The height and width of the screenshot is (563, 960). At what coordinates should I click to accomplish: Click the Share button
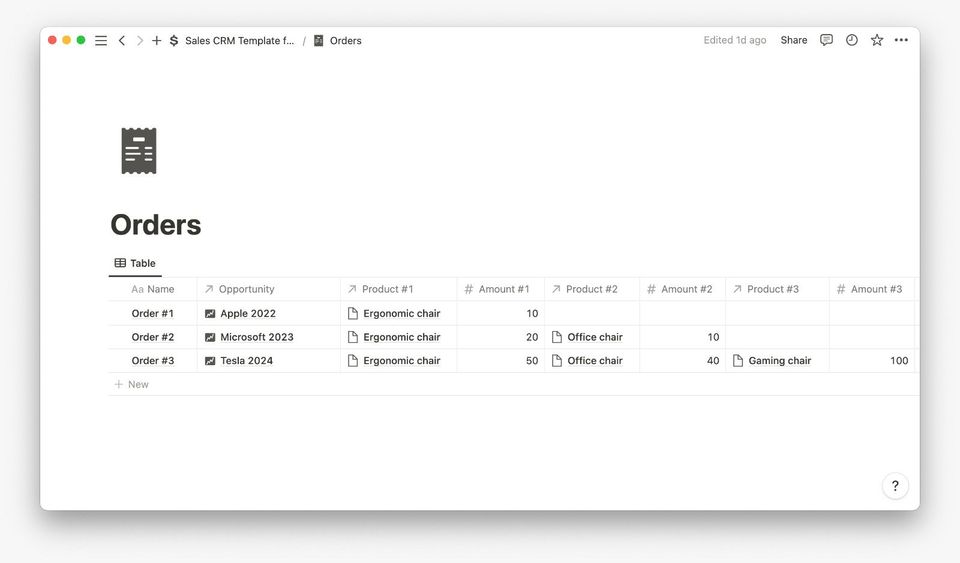click(794, 40)
